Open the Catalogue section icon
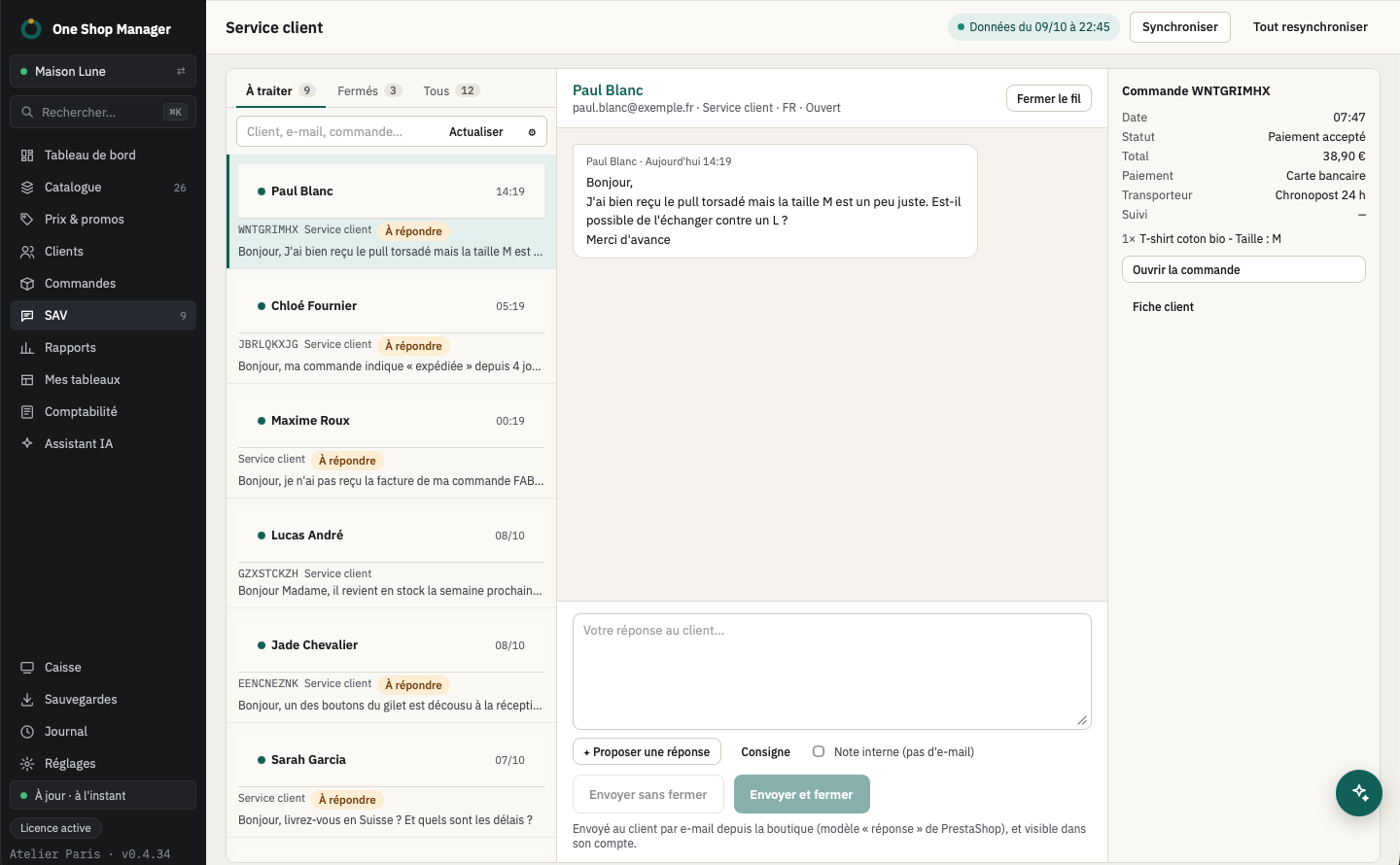The image size is (1400, 865). [27, 188]
